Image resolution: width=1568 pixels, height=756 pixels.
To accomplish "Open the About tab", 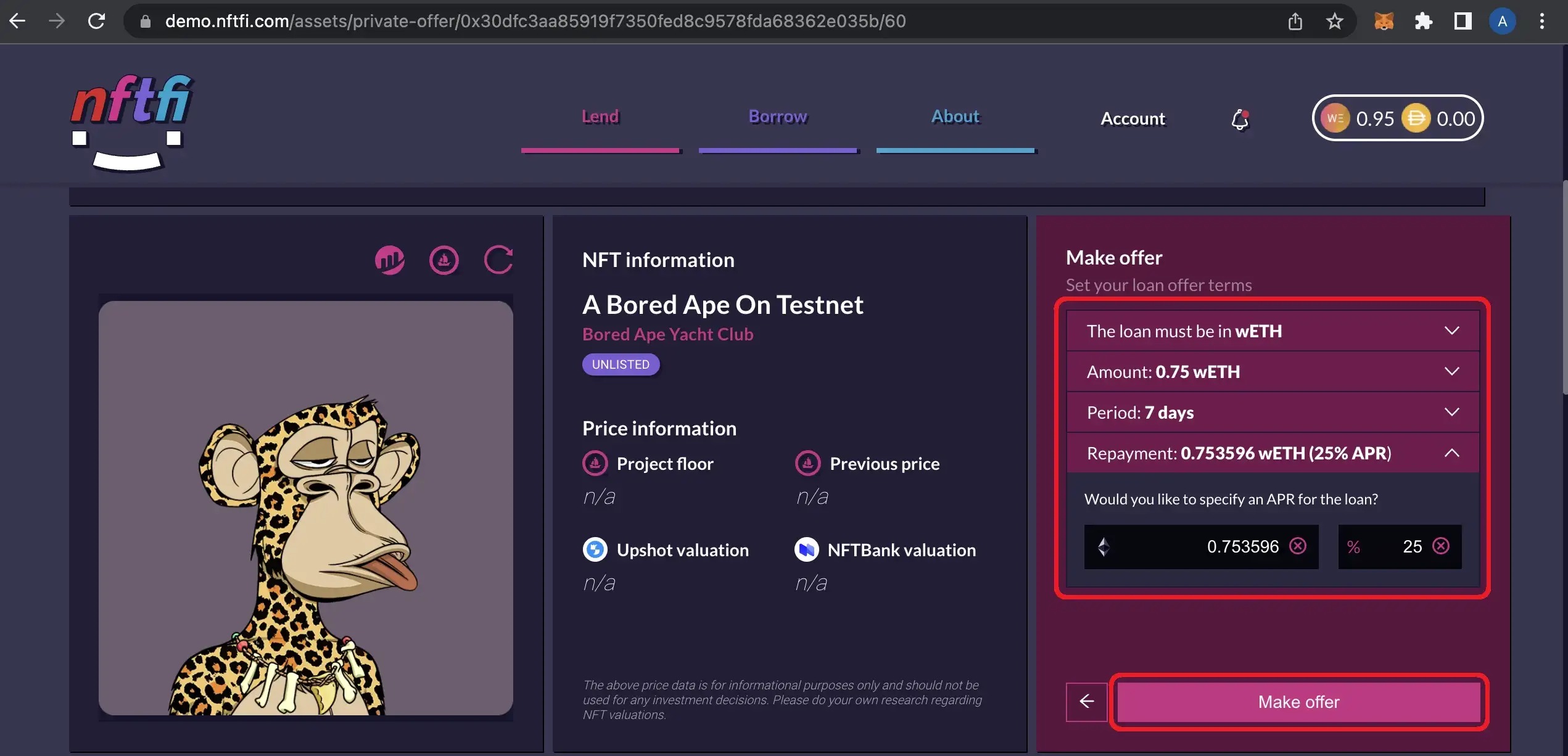I will 955,117.
